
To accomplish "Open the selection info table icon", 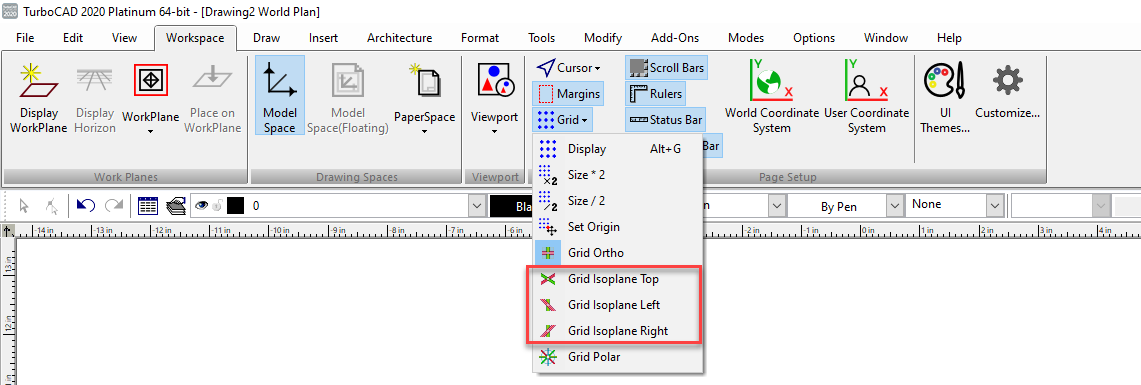I will click(148, 206).
